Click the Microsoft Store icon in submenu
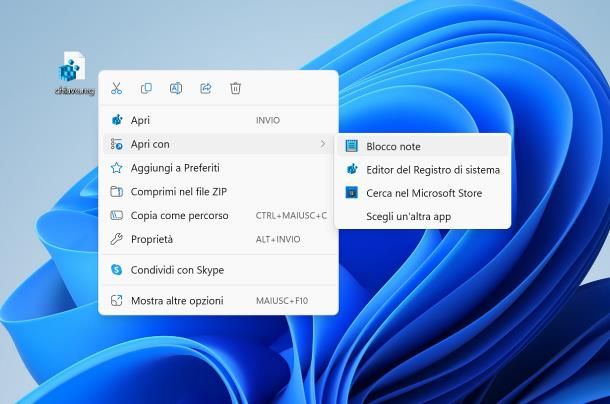 click(352, 193)
